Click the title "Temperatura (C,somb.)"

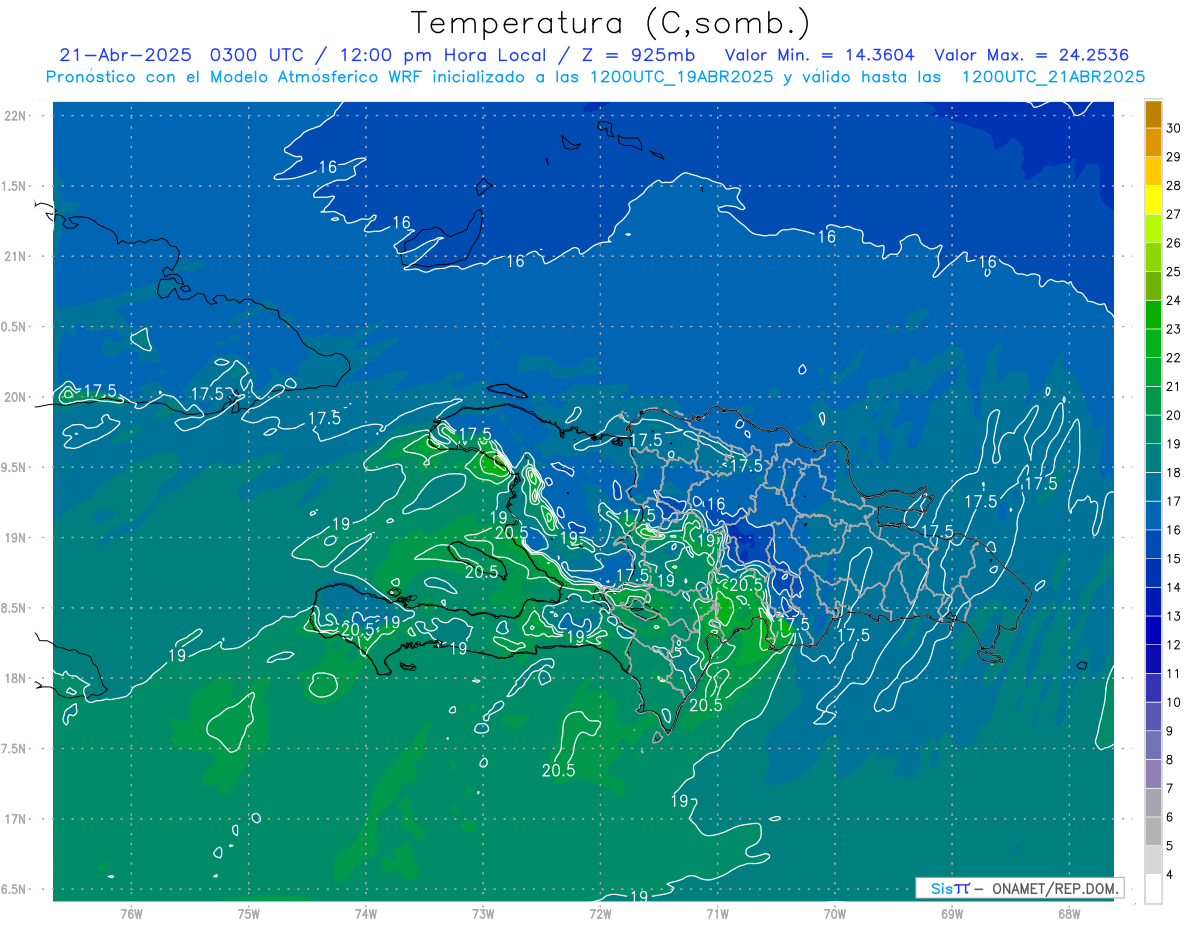point(610,23)
